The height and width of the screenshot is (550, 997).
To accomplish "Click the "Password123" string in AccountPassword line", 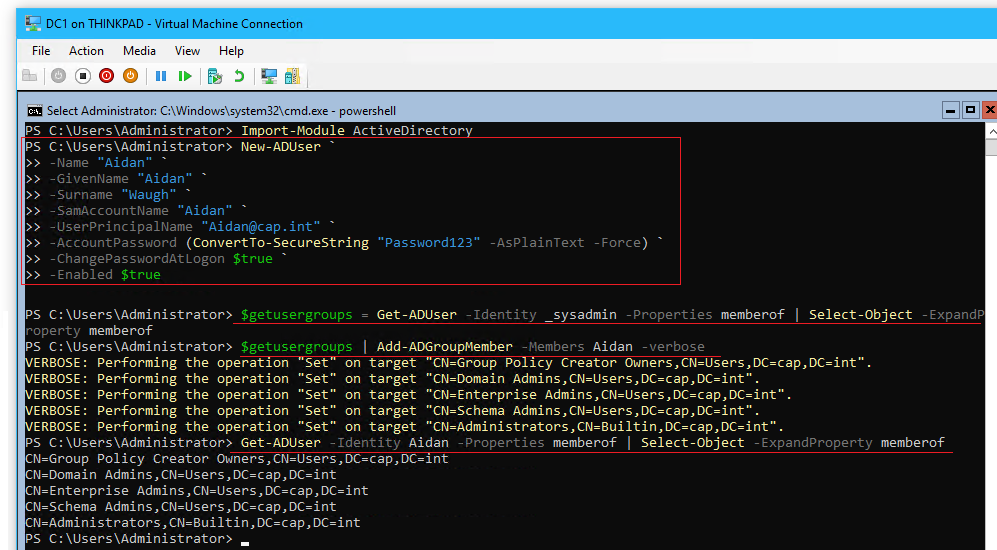I will pos(429,242).
